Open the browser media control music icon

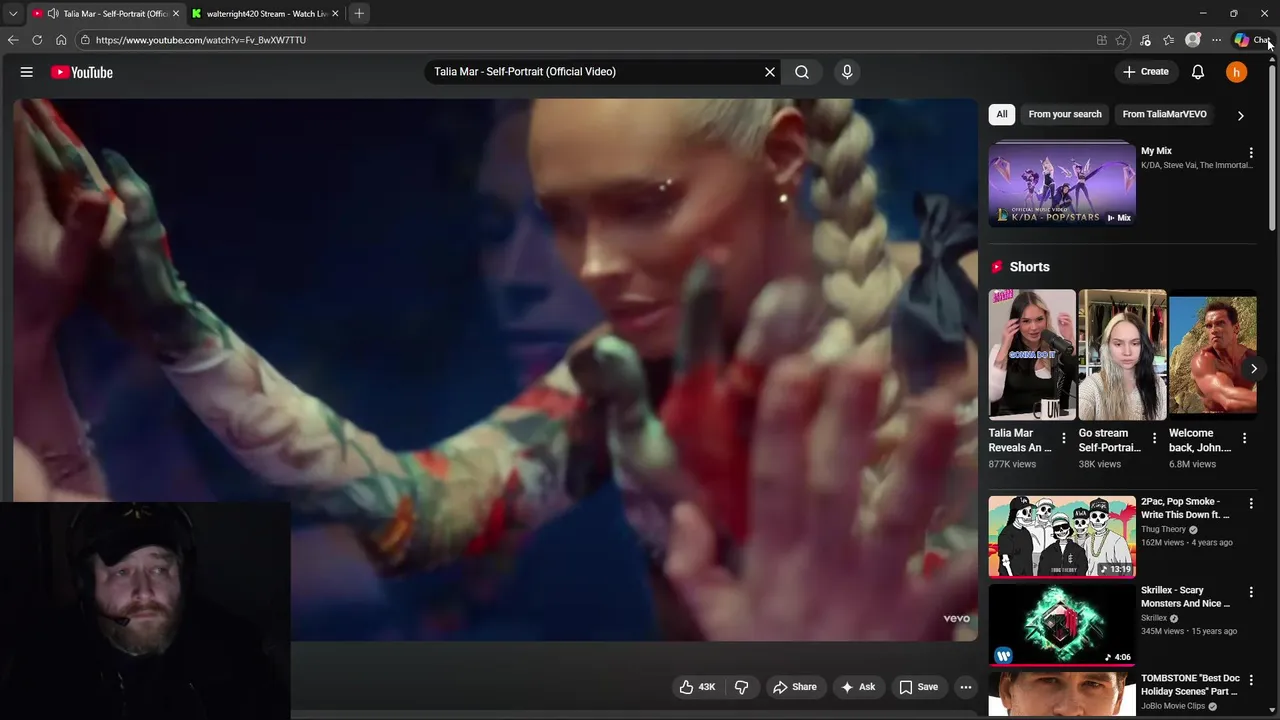tap(1145, 40)
